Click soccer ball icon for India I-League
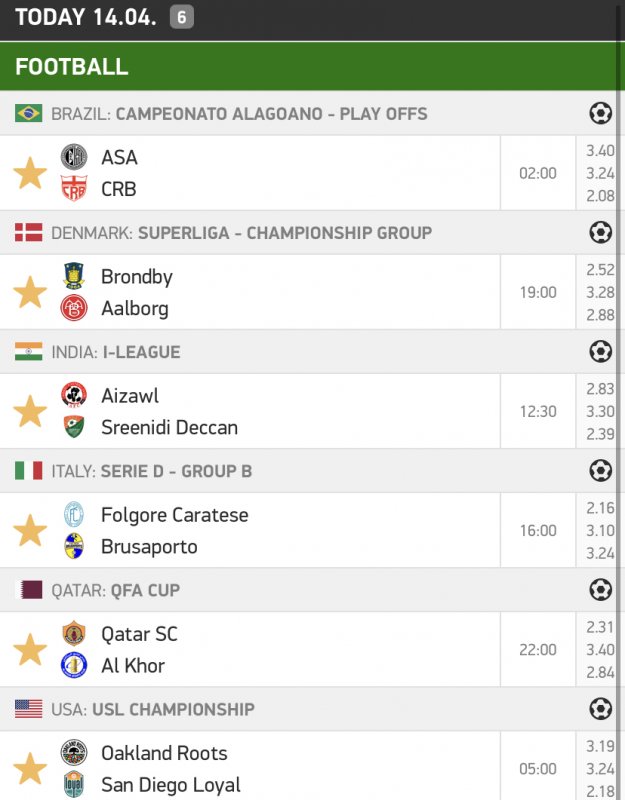This screenshot has width=625, height=800. point(600,351)
